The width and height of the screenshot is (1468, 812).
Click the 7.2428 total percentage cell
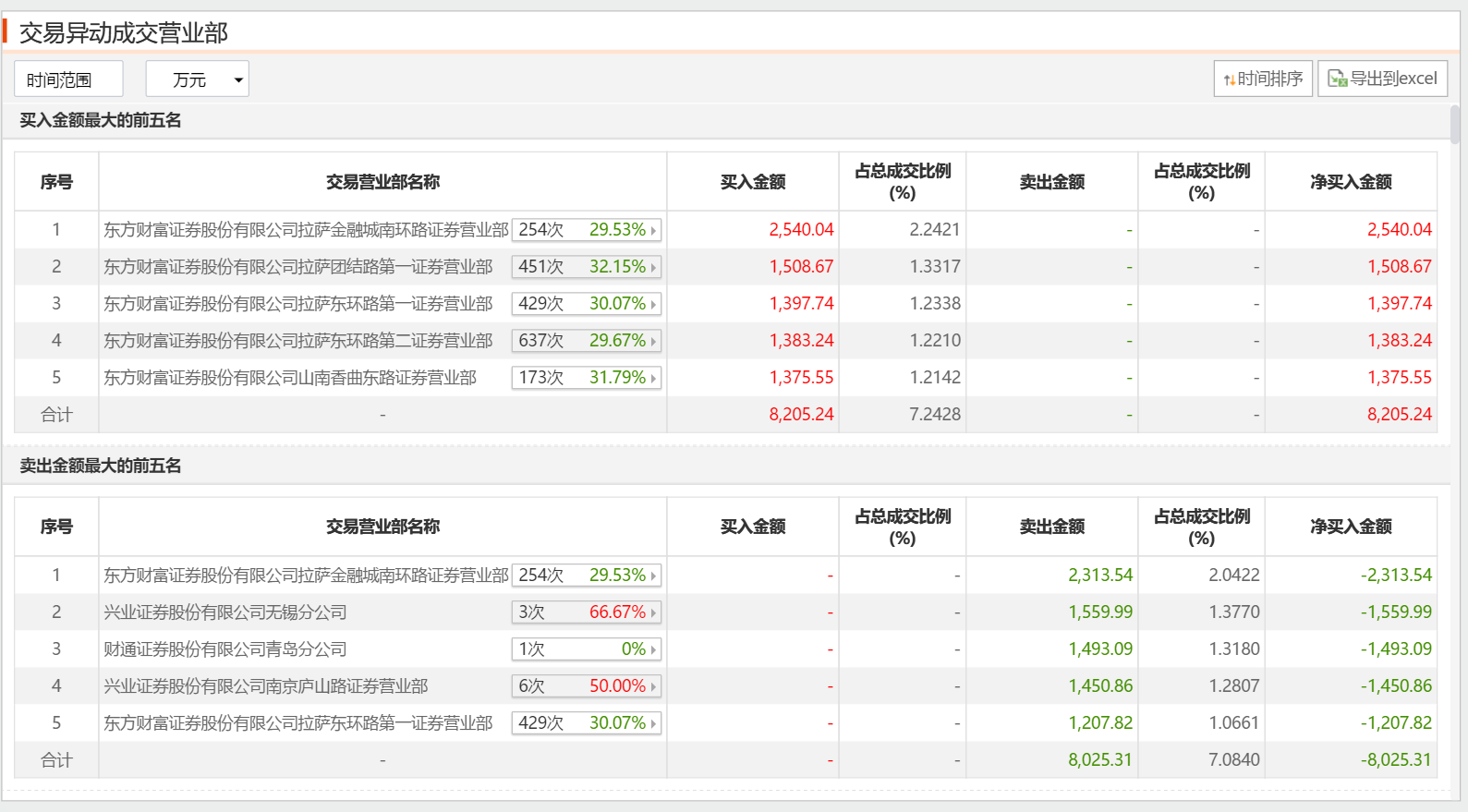(x=935, y=415)
